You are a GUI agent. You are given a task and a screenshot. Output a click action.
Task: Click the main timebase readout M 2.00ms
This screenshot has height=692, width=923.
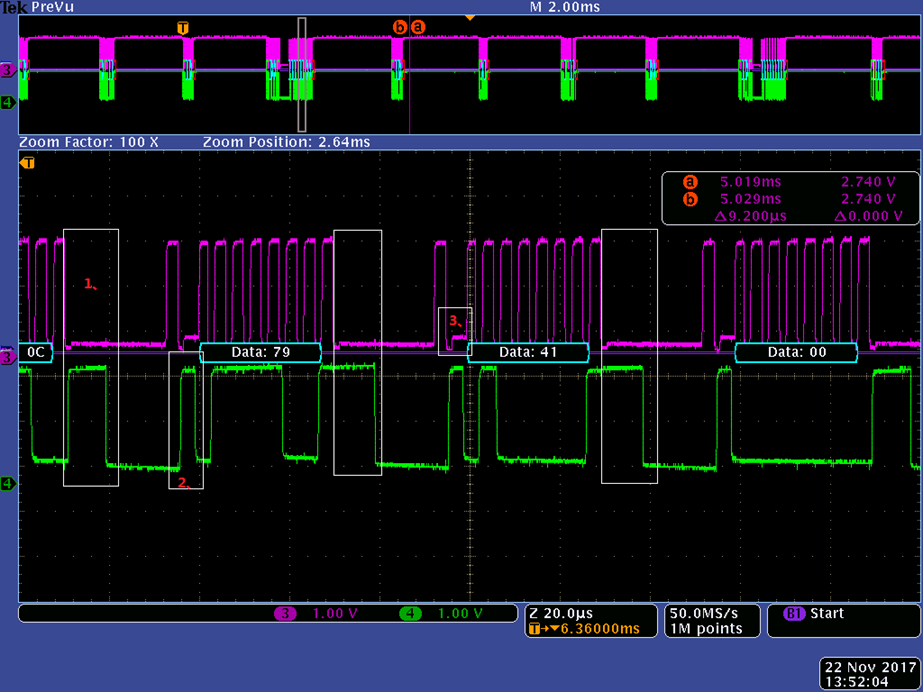click(565, 7)
